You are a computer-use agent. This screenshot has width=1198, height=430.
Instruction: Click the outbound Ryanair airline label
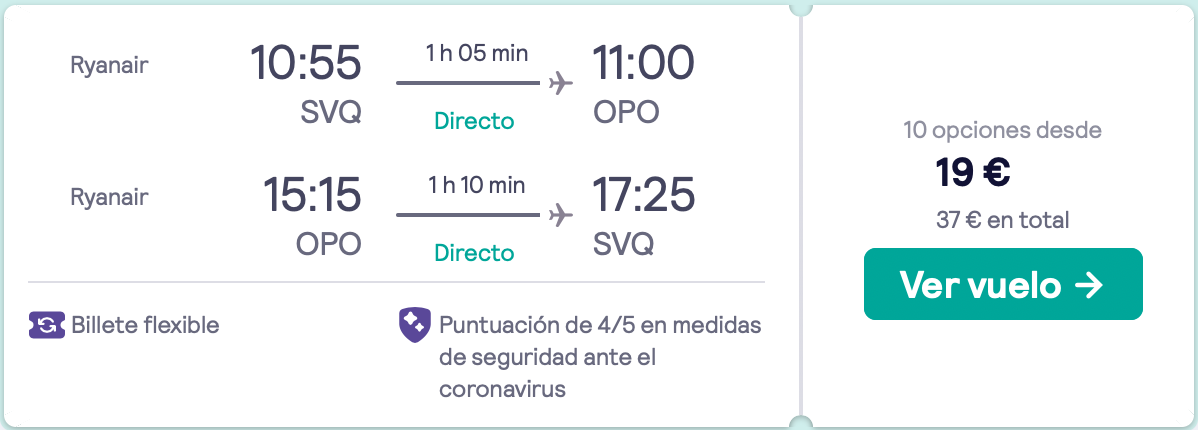109,66
